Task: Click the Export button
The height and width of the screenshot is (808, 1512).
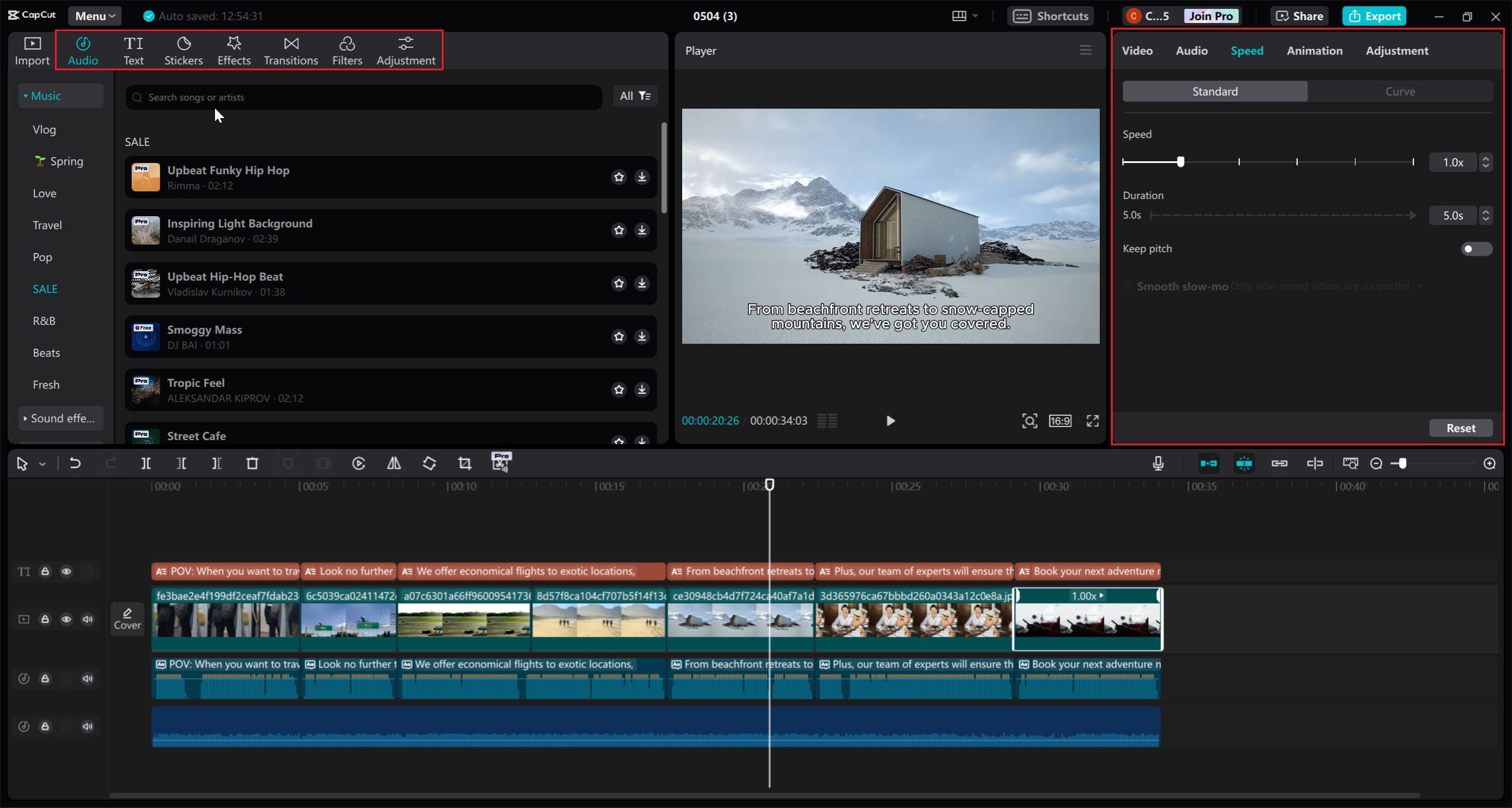Action: (x=1374, y=16)
